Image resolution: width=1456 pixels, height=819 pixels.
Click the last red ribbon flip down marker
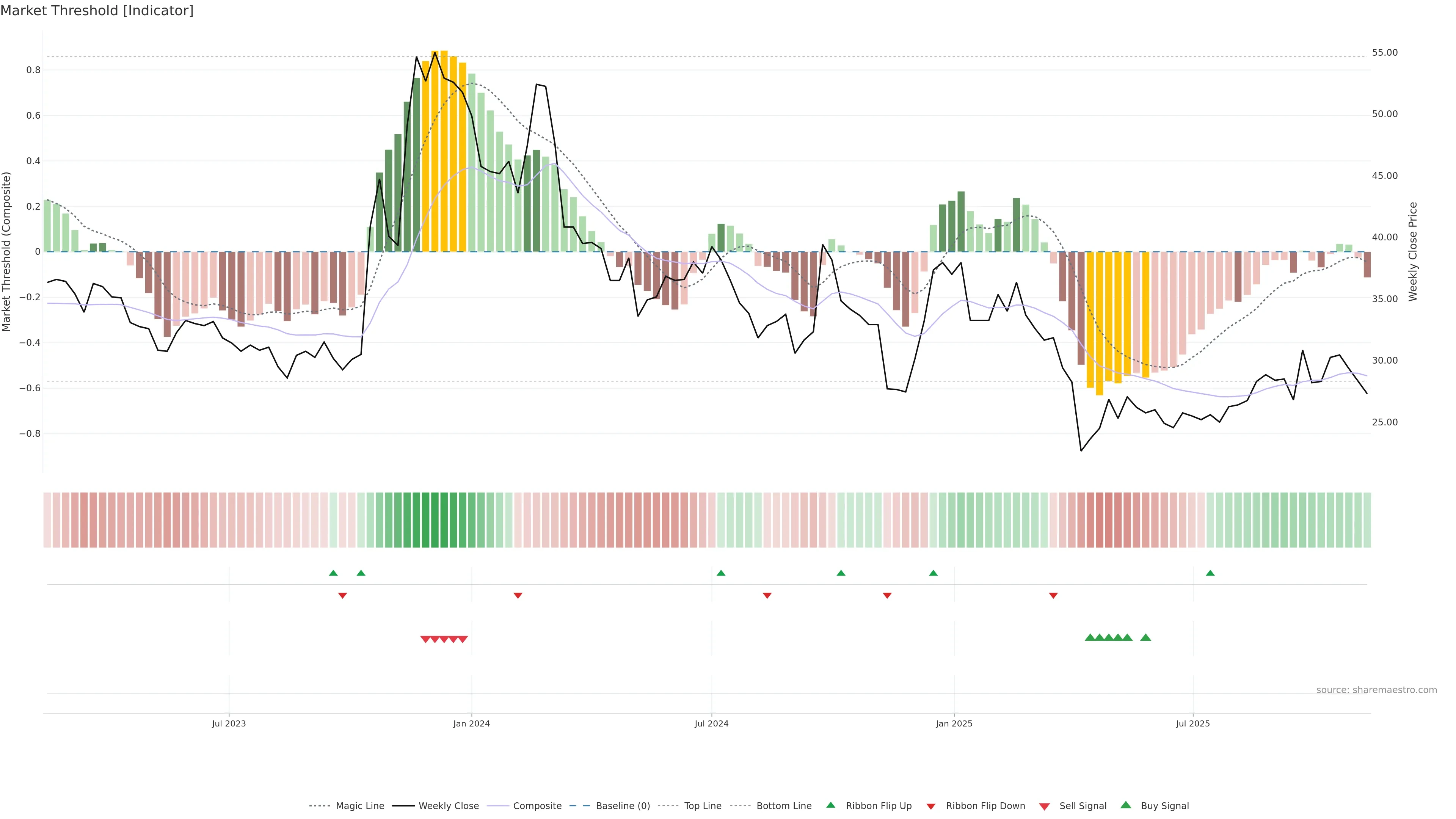(1053, 595)
